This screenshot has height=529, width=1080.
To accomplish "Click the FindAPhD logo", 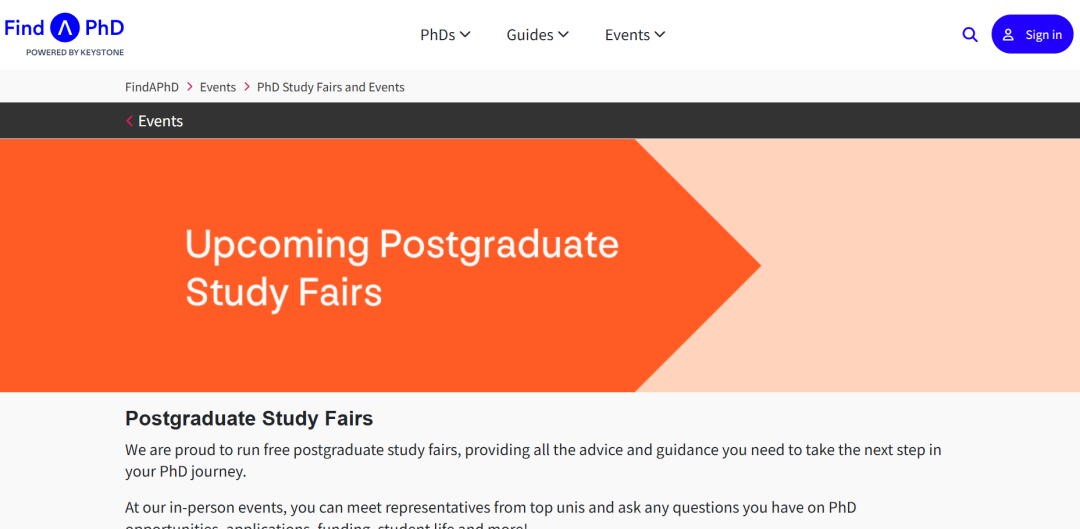I will click(x=64, y=27).
